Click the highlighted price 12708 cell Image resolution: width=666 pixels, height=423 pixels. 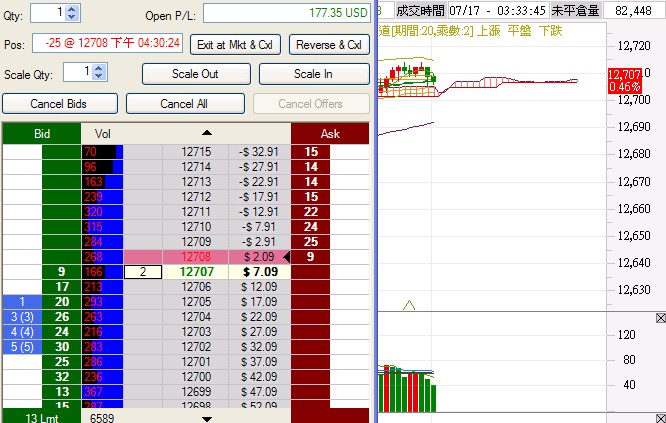(196, 257)
